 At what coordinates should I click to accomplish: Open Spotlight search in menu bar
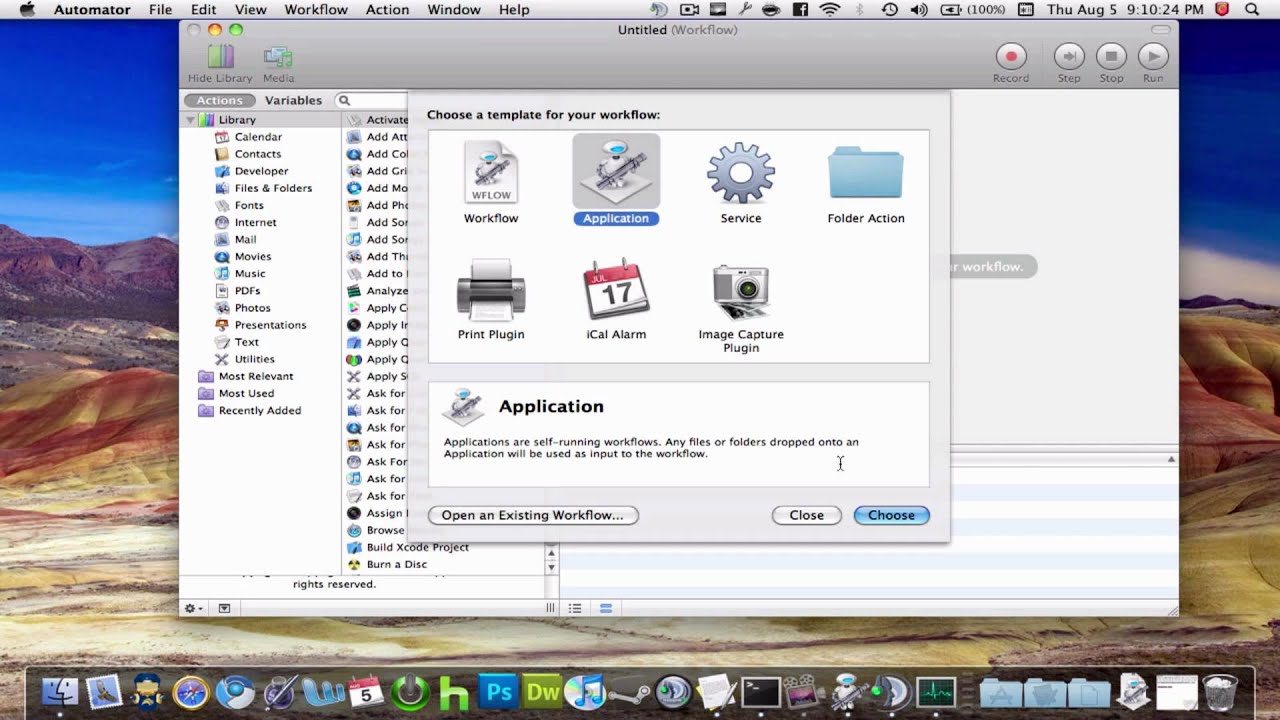[x=1251, y=10]
